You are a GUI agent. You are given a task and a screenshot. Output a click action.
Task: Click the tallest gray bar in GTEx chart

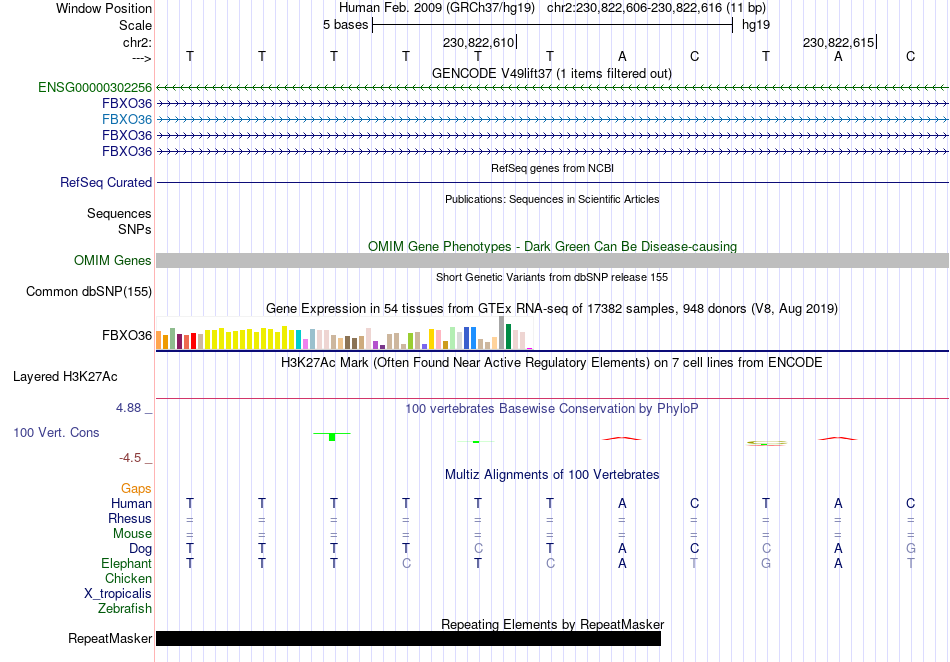click(502, 333)
